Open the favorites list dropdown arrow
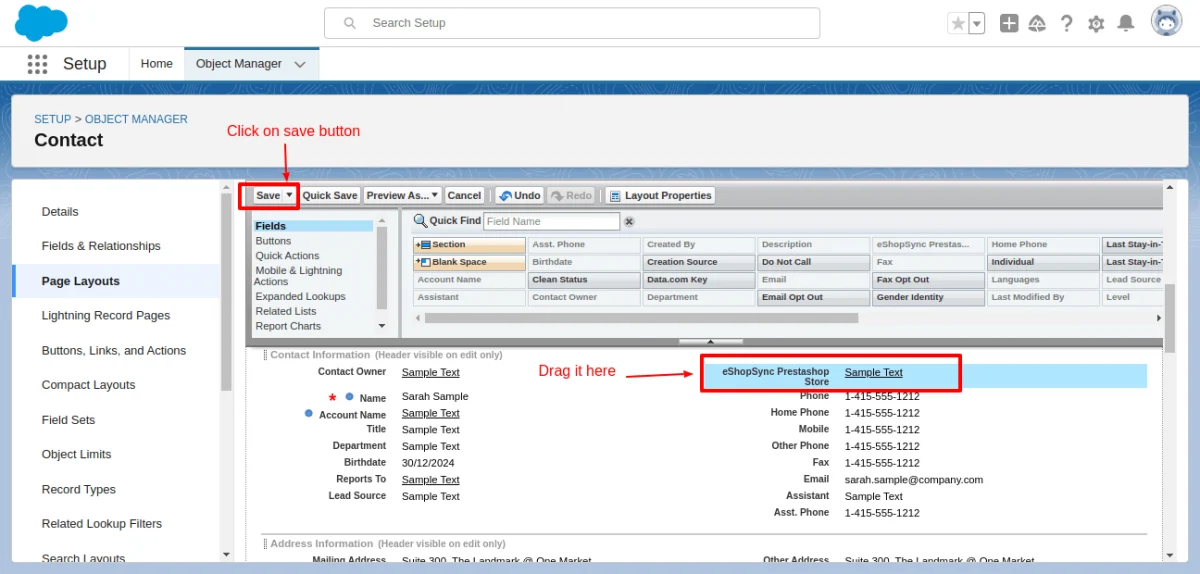Image resolution: width=1200 pixels, height=574 pixels. pos(977,23)
